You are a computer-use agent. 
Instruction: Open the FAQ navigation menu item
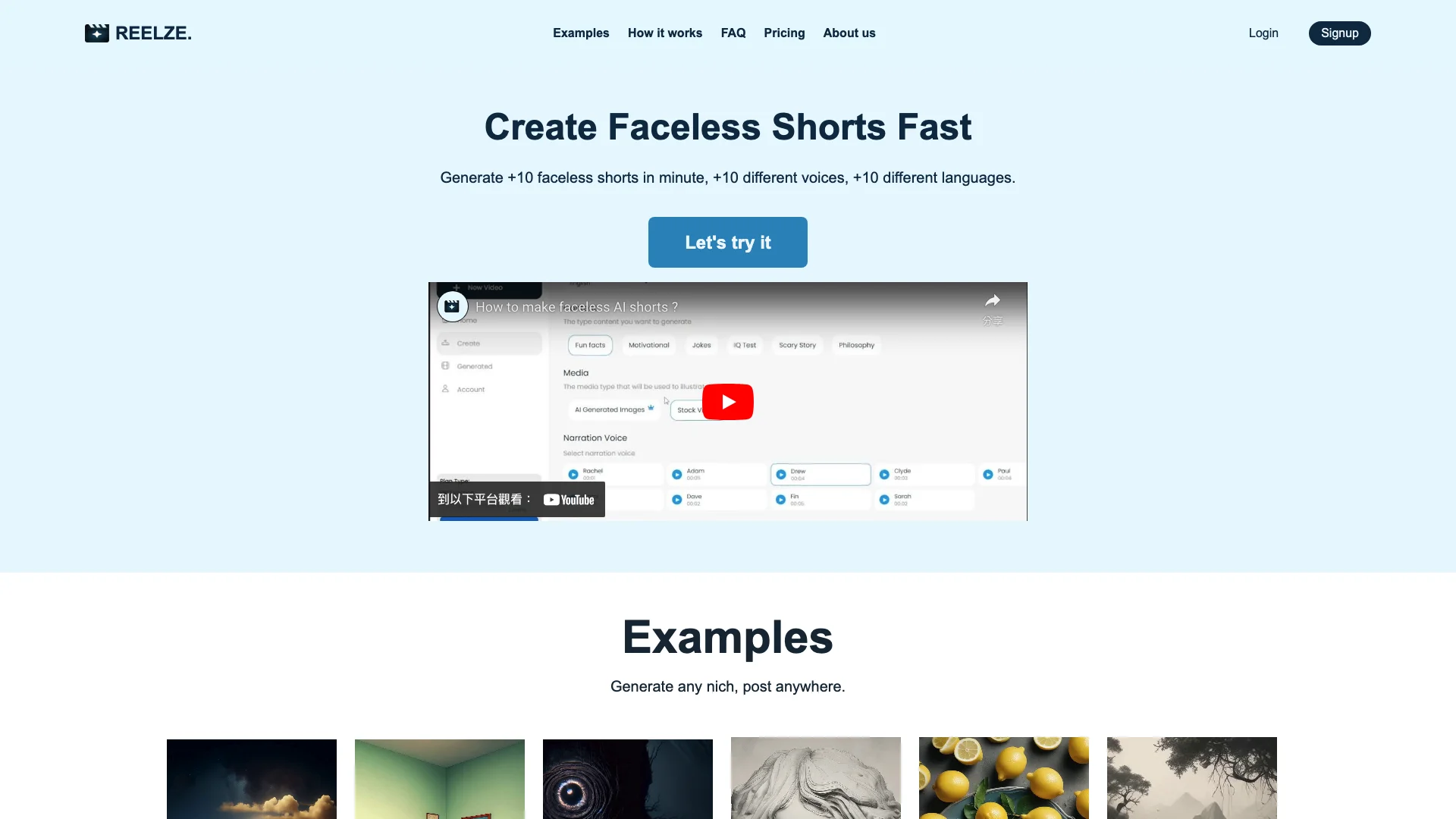point(732,33)
